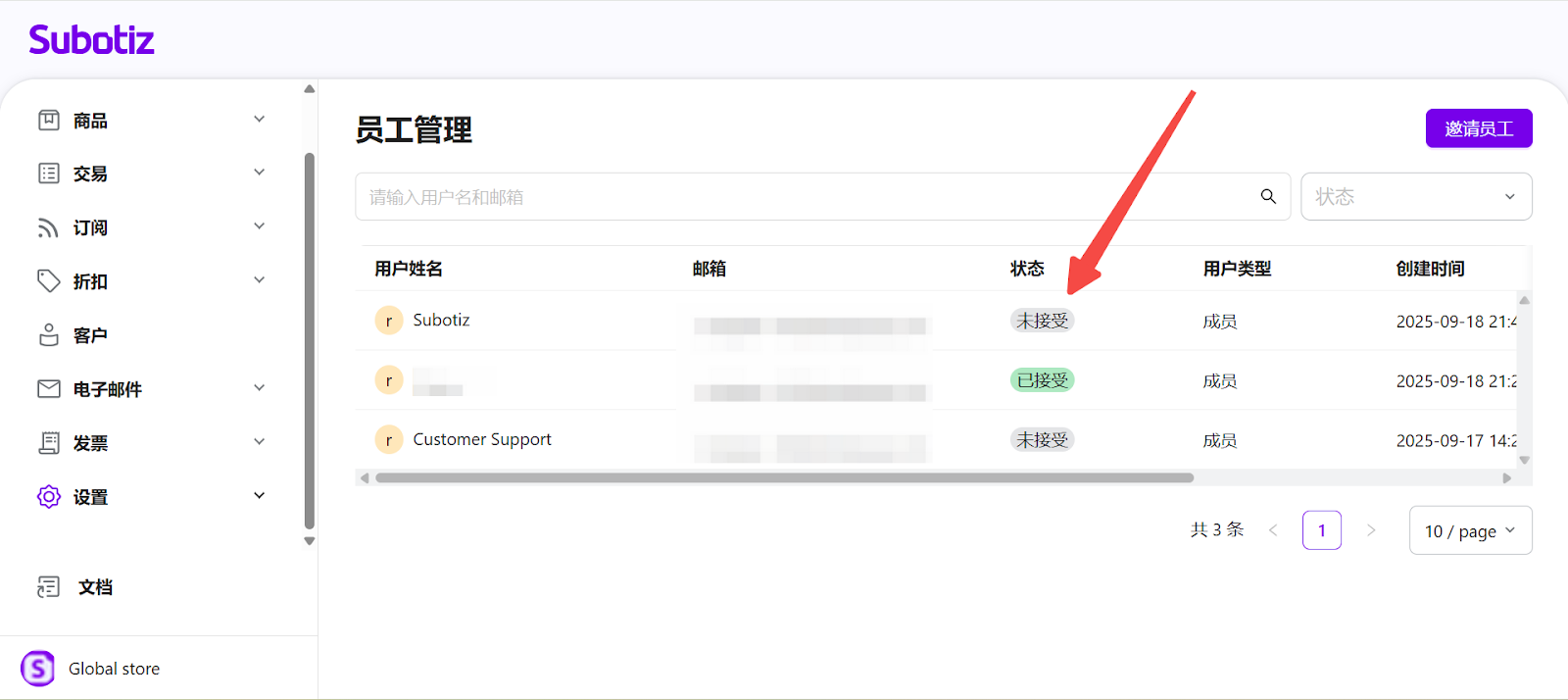Expand the 交易 transactions menu chevron
The height and width of the screenshot is (700, 1568).
click(260, 174)
